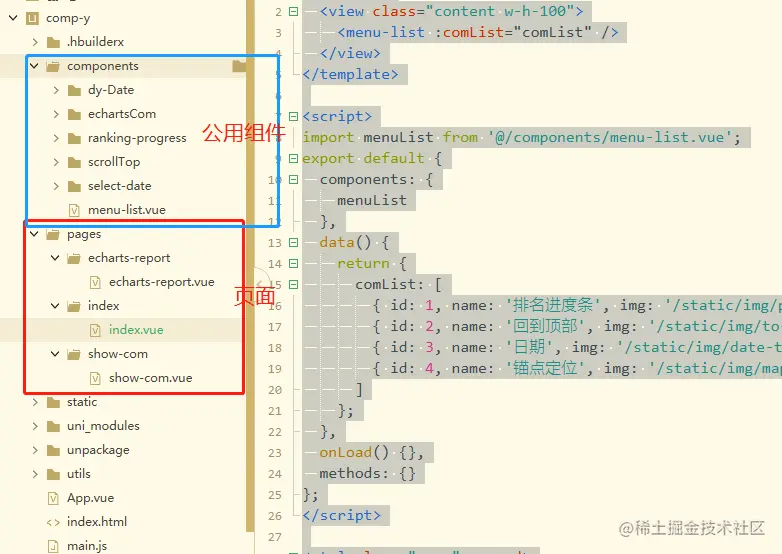Click the static folder icon

[x=53, y=402]
